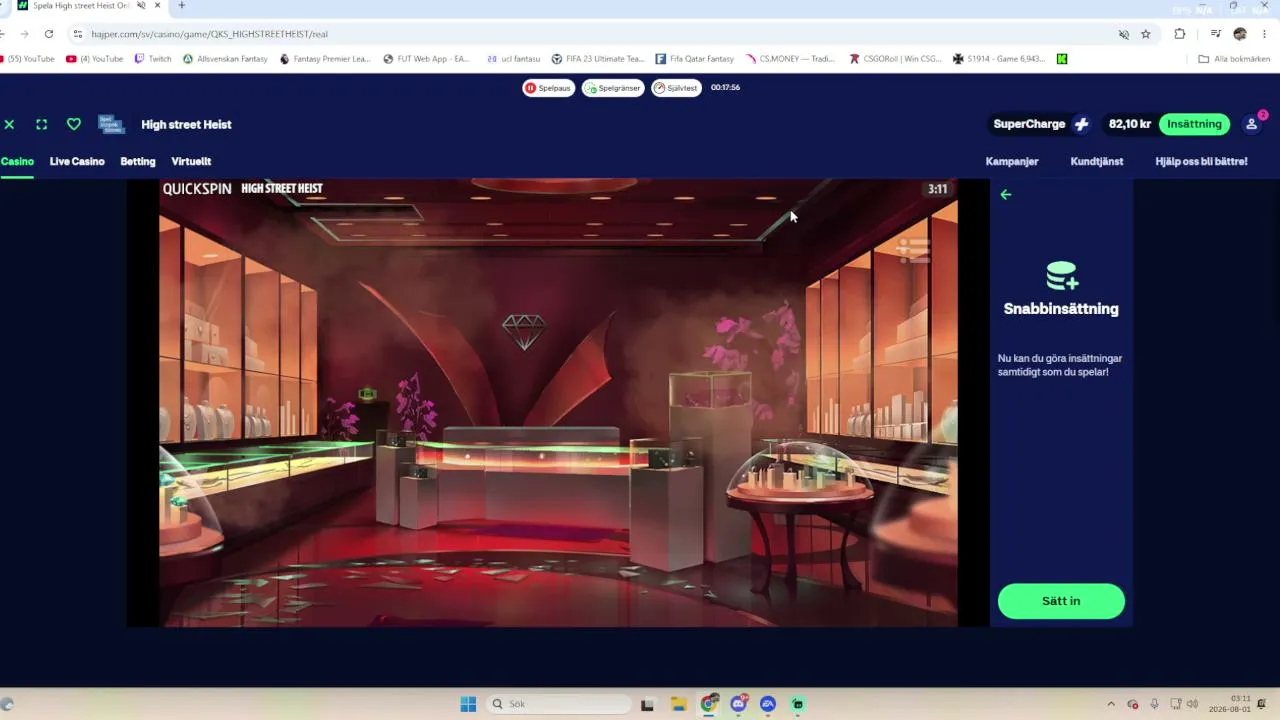Image resolution: width=1280 pixels, height=720 pixels.
Task: Open the Chrome profile avatar
Action: click(1240, 34)
